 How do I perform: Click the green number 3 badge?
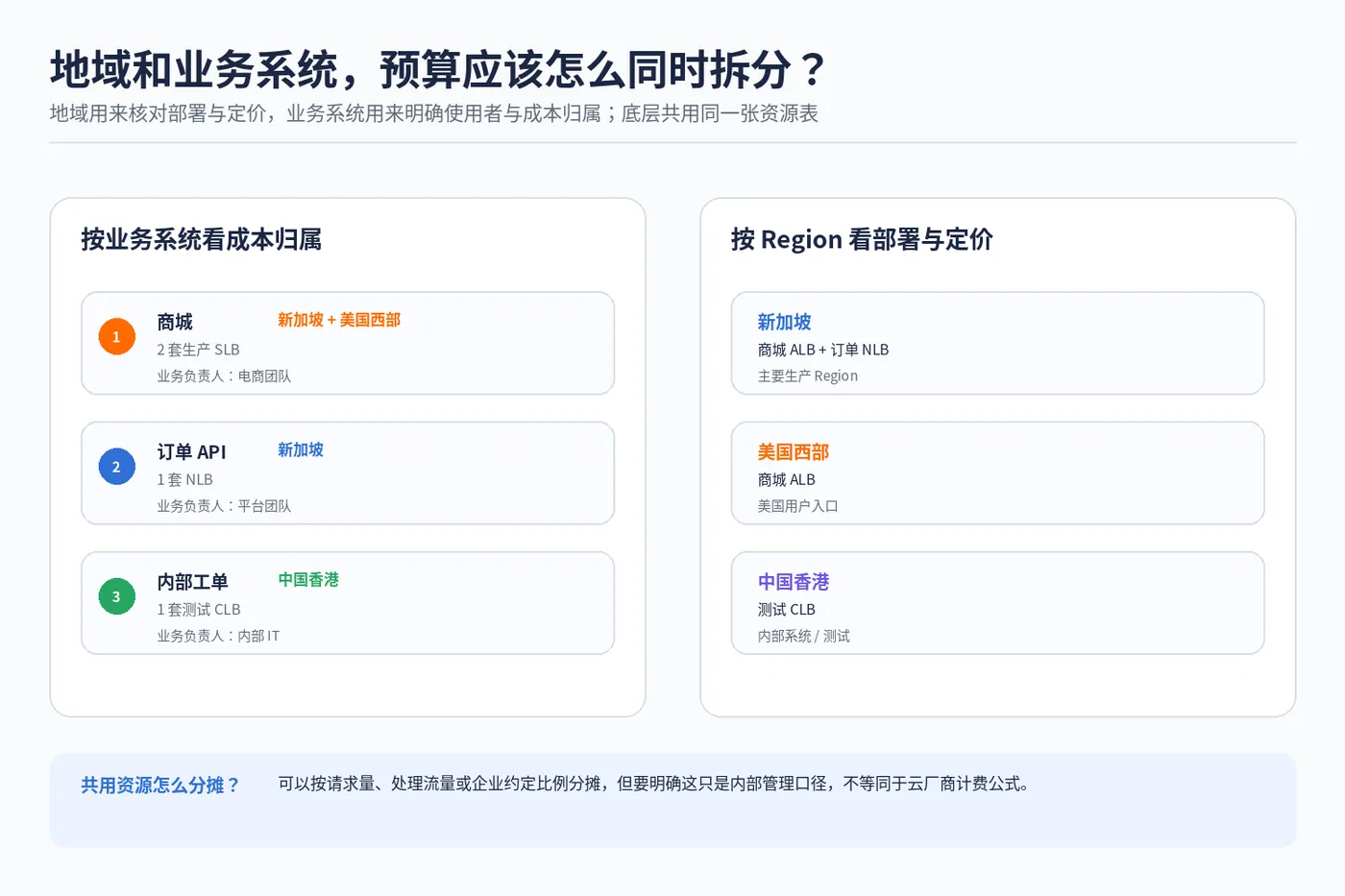point(116,596)
